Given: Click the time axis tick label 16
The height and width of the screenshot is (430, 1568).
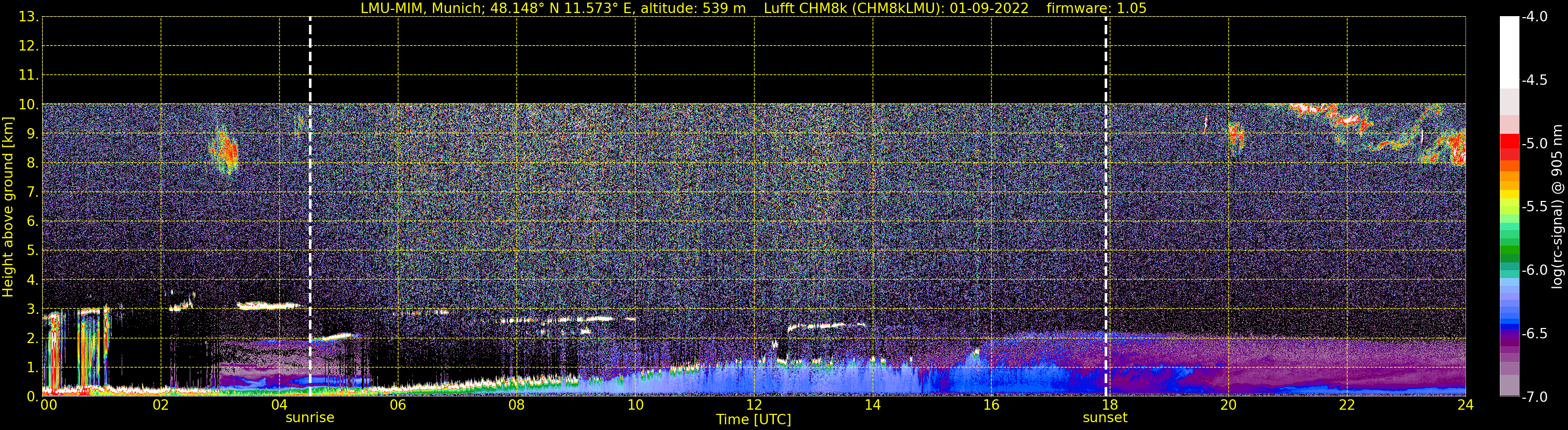Looking at the screenshot, I should [992, 405].
